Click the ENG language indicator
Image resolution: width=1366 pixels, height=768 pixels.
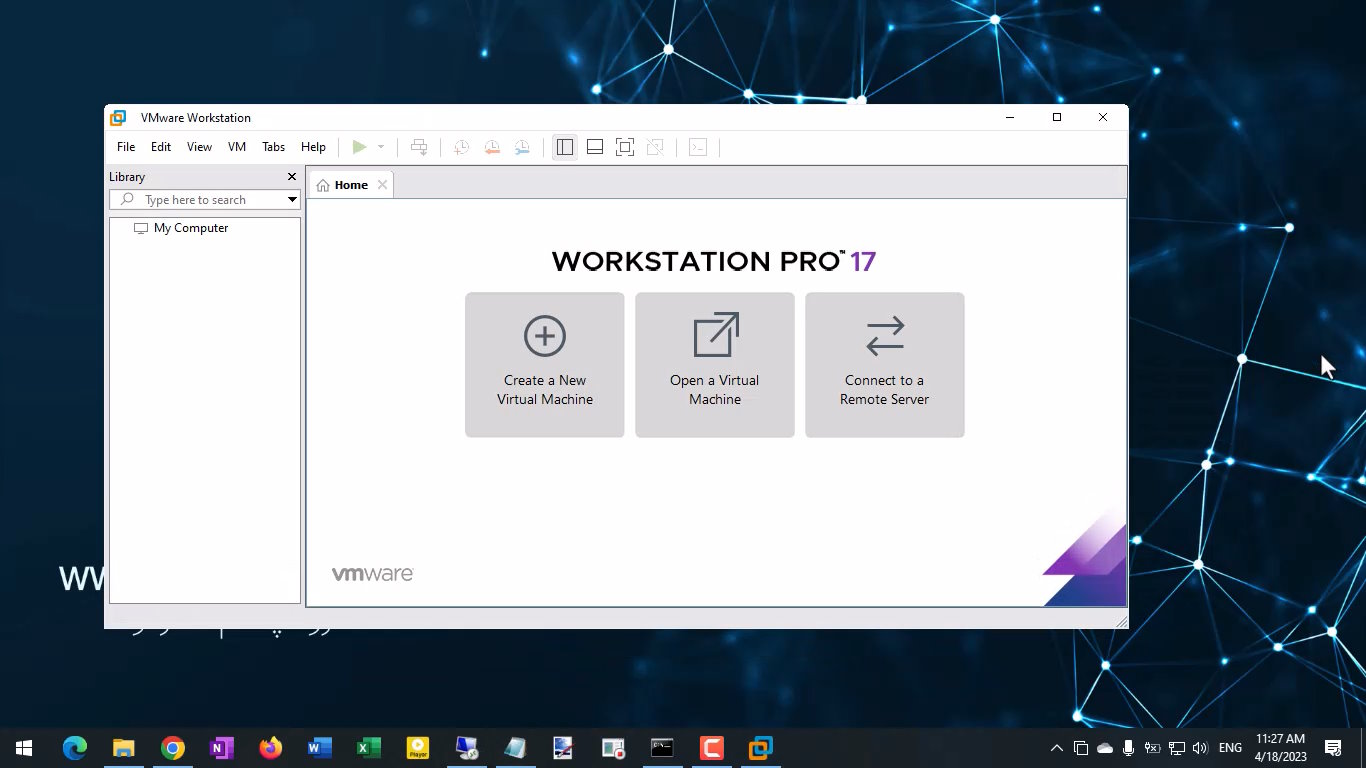click(x=1230, y=748)
